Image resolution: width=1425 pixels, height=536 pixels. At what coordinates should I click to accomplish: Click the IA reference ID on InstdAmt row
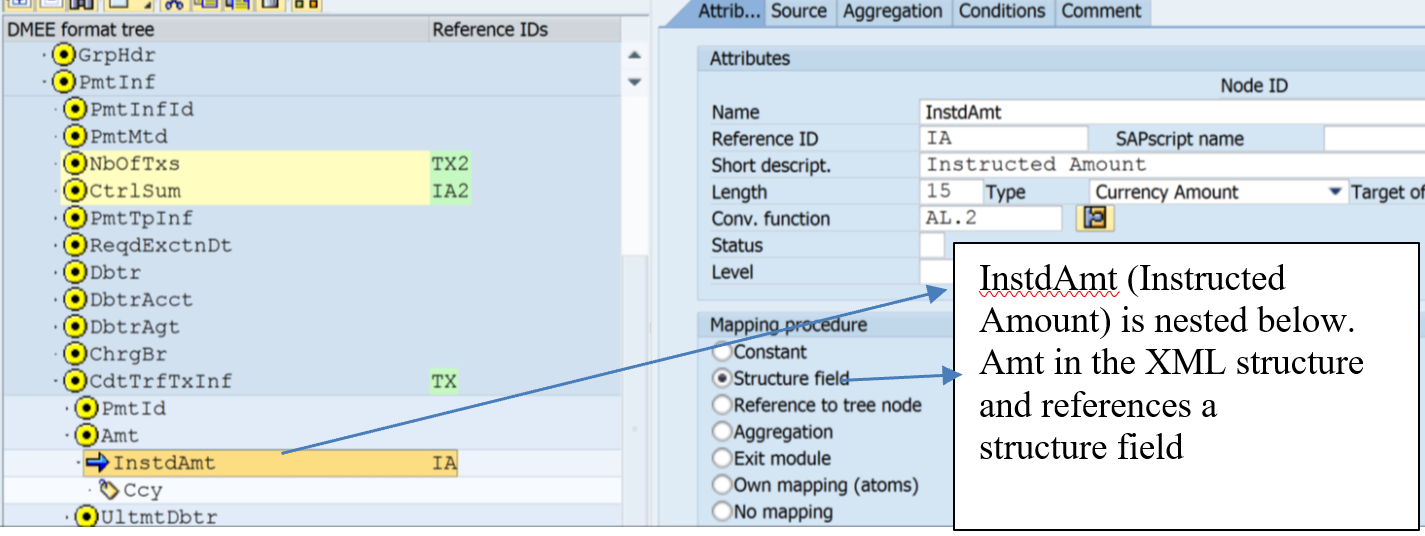pyautogui.click(x=444, y=463)
